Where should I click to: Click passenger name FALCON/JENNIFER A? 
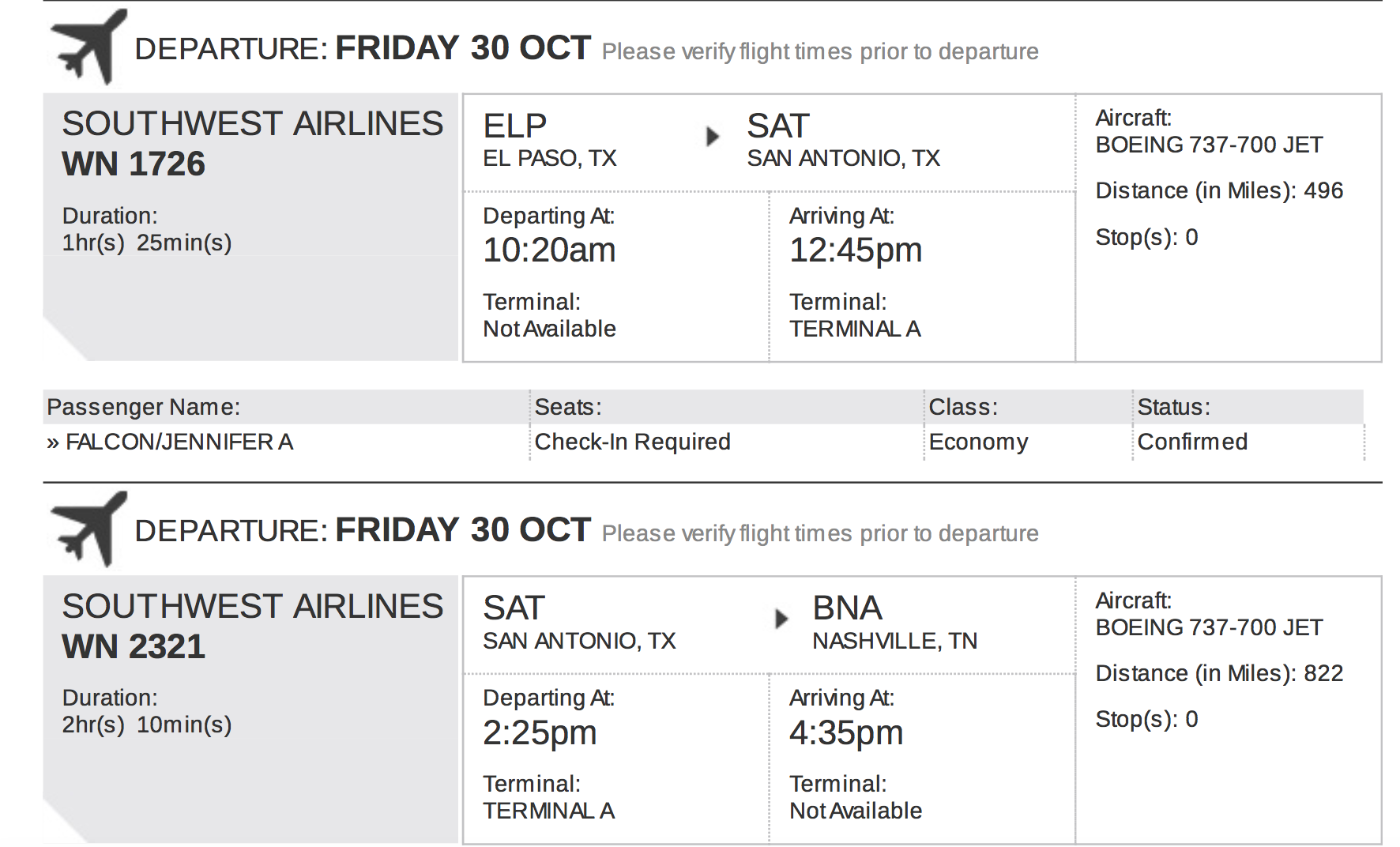click(x=179, y=442)
